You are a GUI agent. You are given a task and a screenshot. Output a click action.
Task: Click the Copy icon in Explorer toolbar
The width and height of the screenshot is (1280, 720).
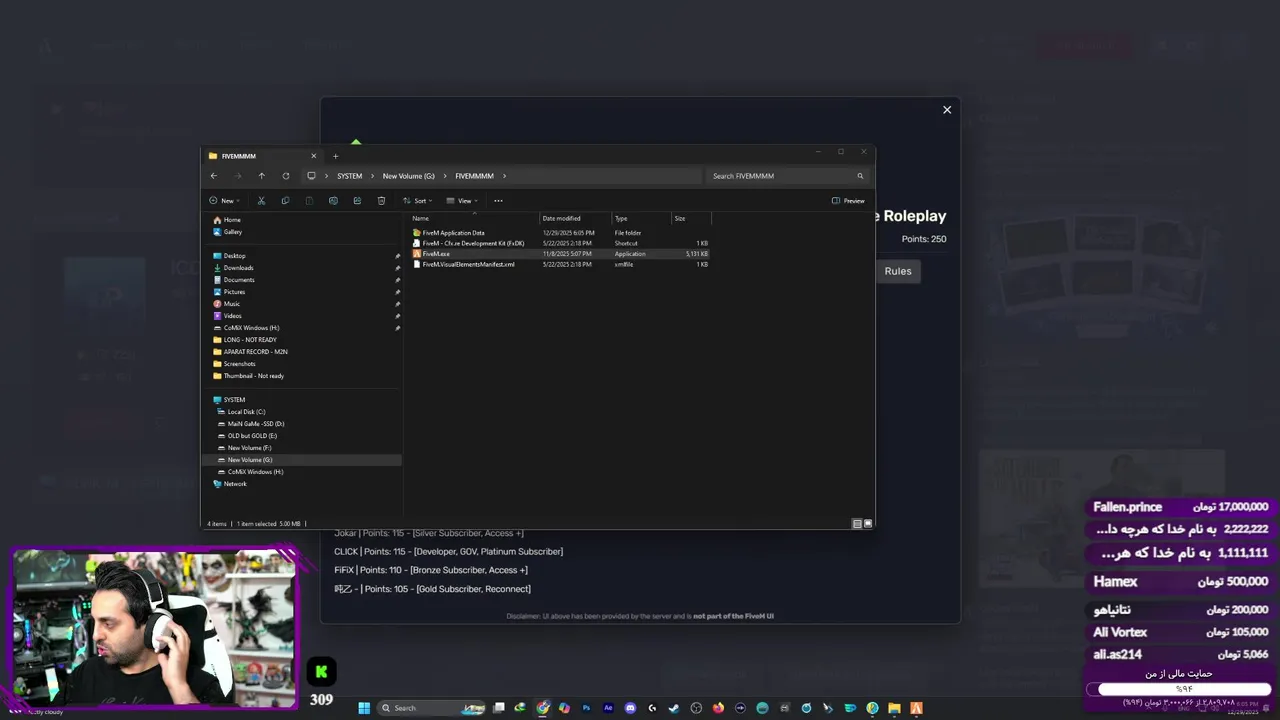(285, 201)
